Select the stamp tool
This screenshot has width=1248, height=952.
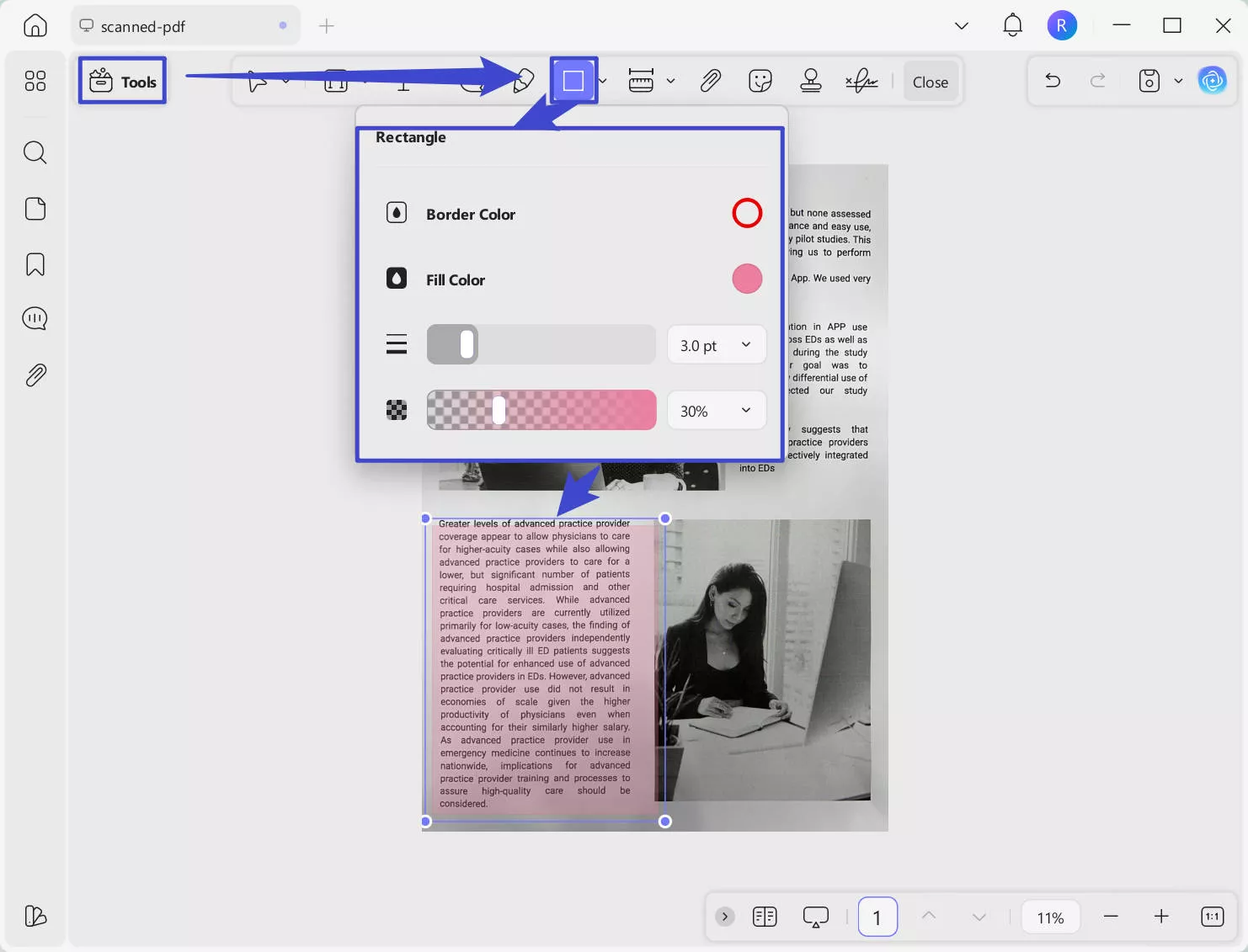click(810, 81)
